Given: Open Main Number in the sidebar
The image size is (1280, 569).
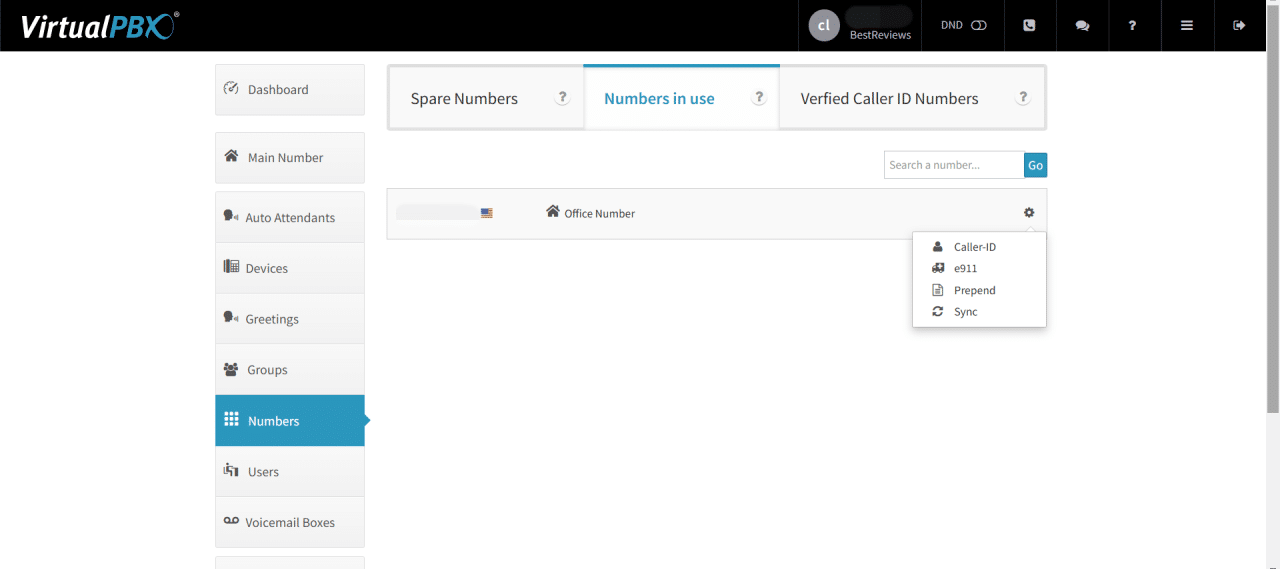Looking at the screenshot, I should tap(290, 157).
